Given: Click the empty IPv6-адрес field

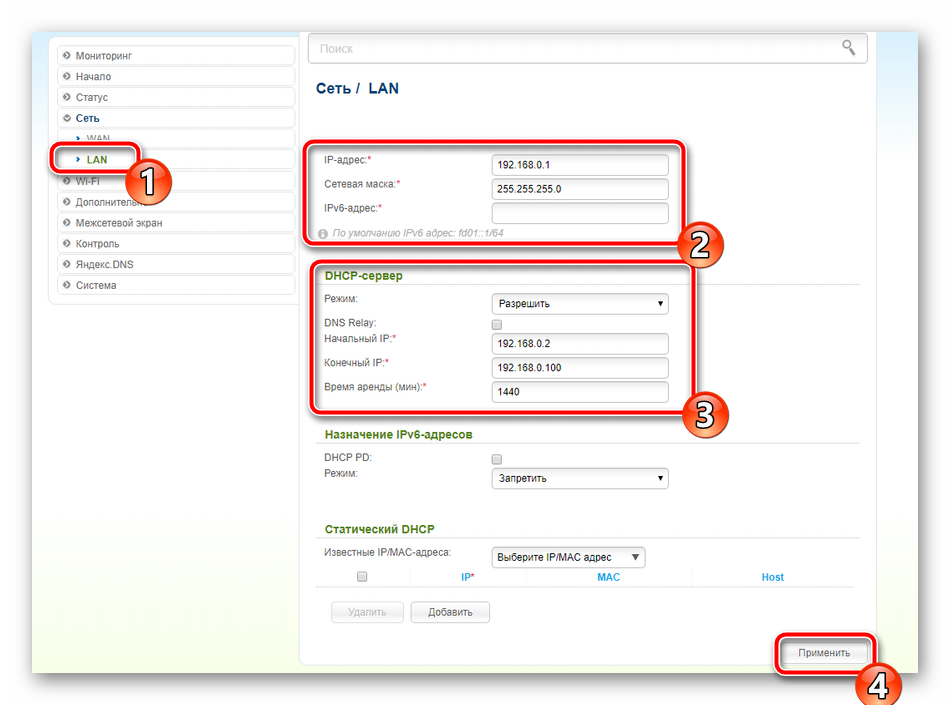Looking at the screenshot, I should click(580, 213).
